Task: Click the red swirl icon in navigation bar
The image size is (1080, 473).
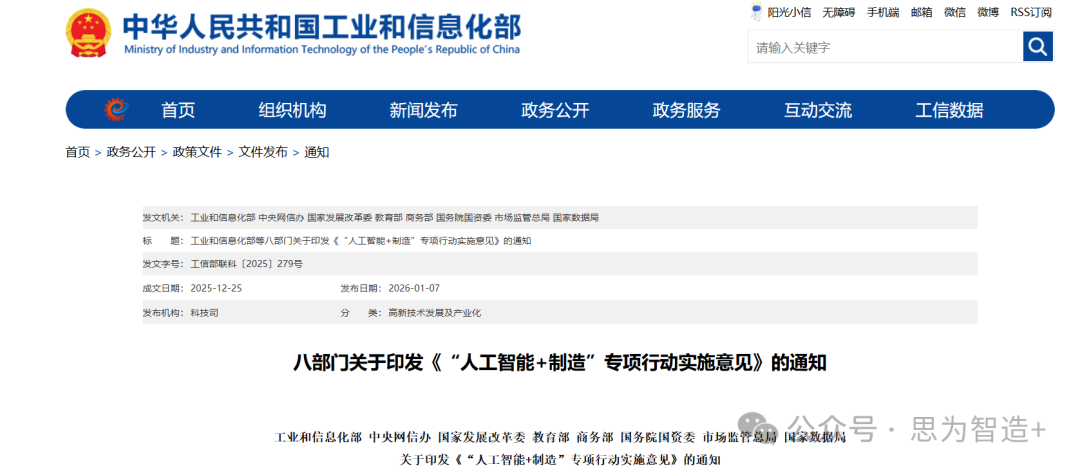Action: click(116, 110)
